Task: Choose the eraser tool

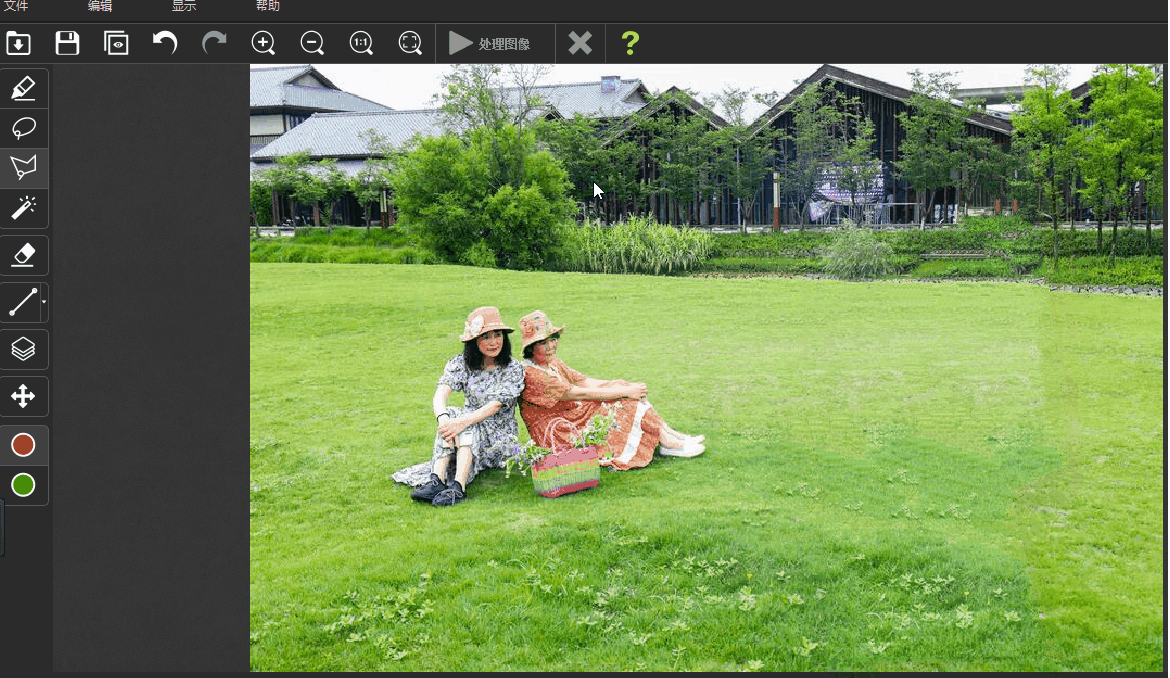Action: [x=24, y=255]
